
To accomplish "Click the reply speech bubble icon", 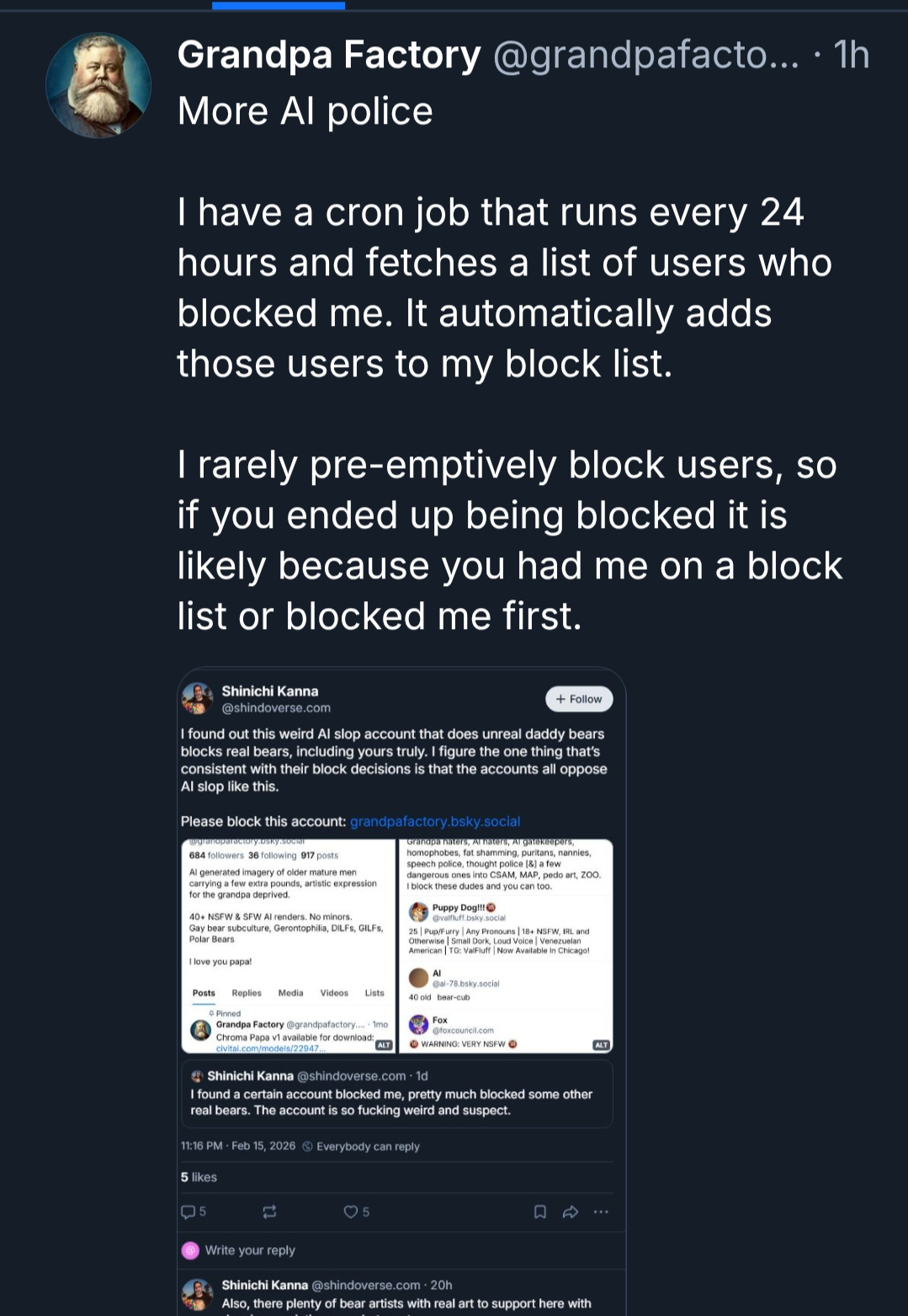I will coord(188,1212).
